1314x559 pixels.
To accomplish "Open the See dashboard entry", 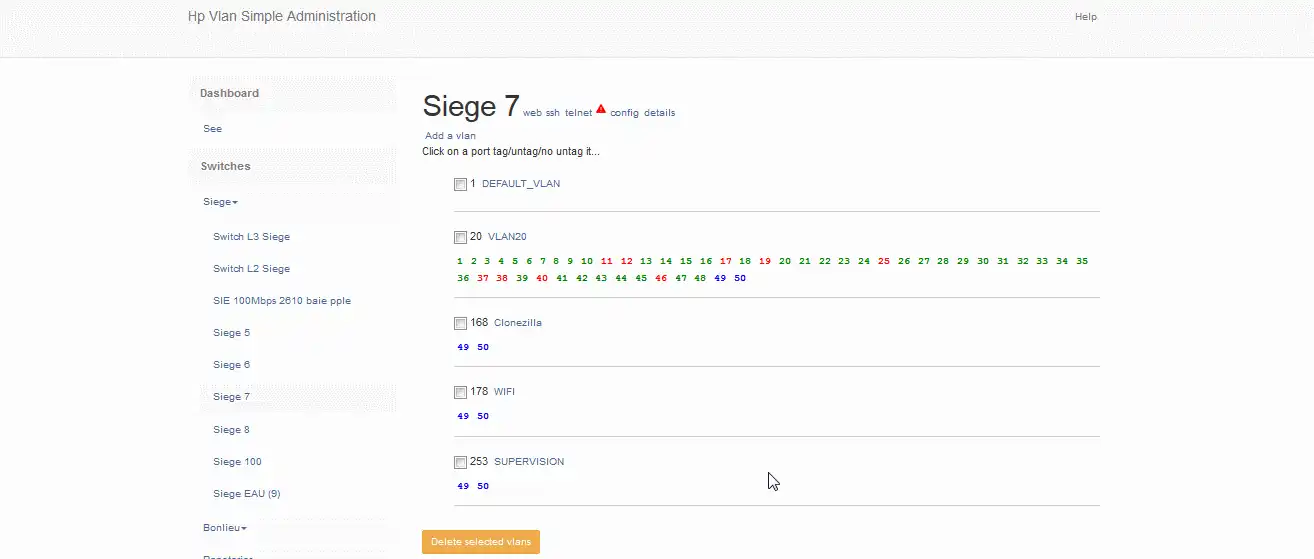I will click(213, 129).
